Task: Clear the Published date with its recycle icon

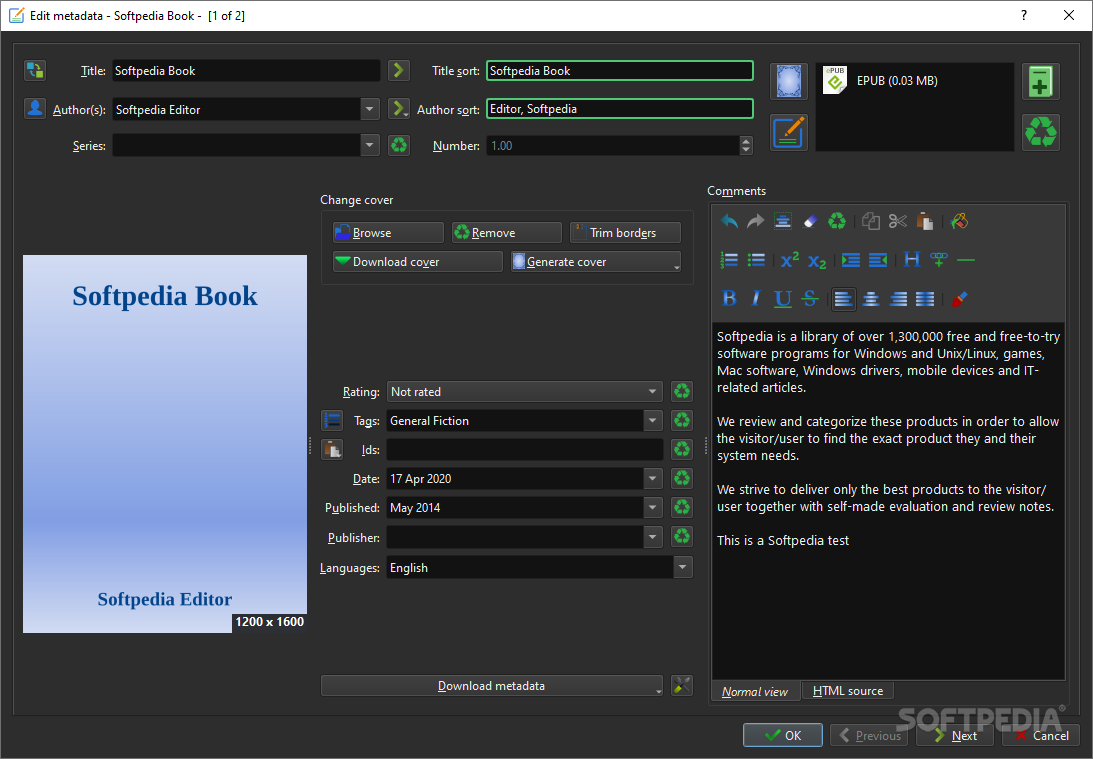Action: pyautogui.click(x=682, y=507)
